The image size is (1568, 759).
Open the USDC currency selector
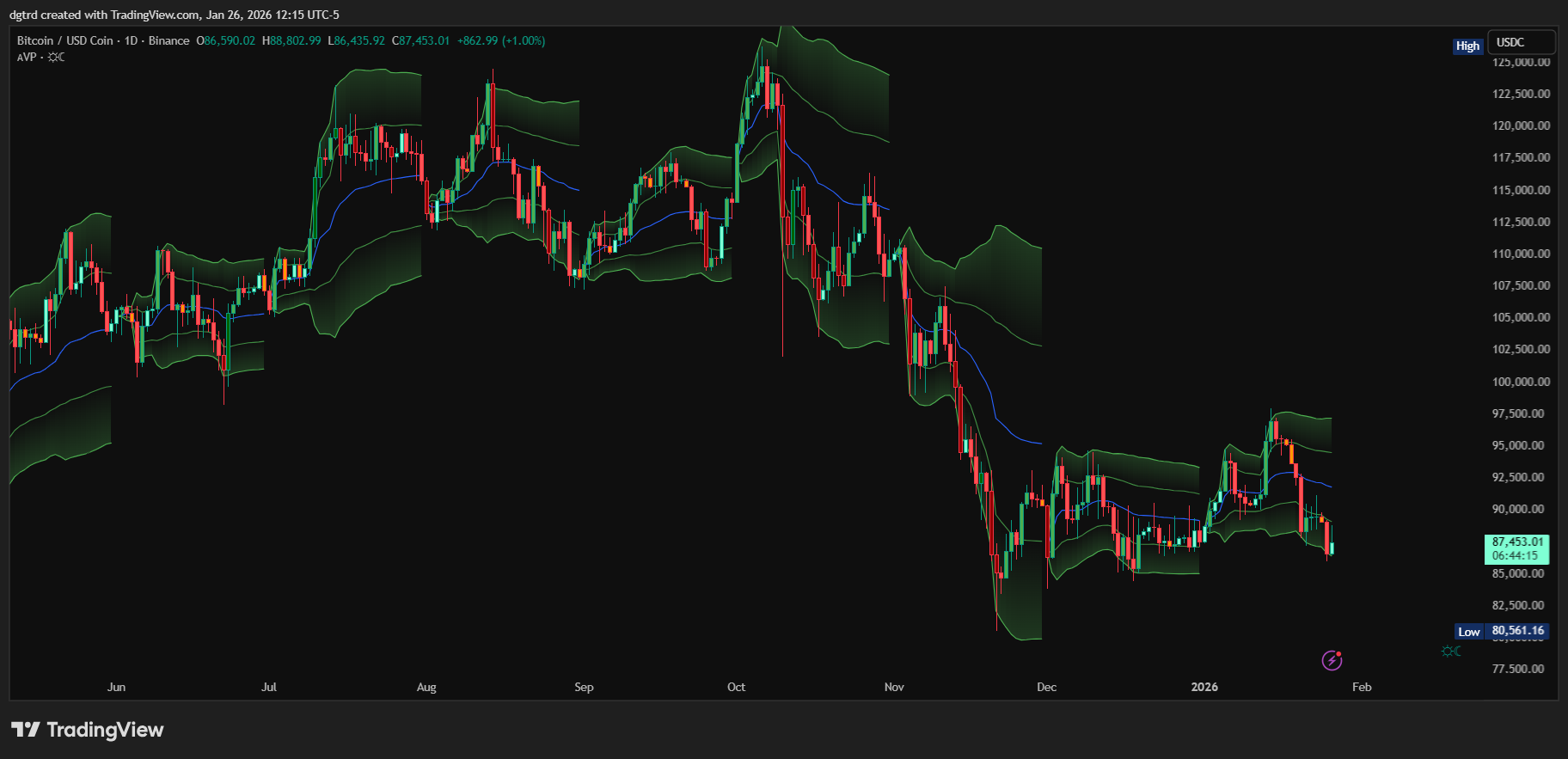point(1521,42)
